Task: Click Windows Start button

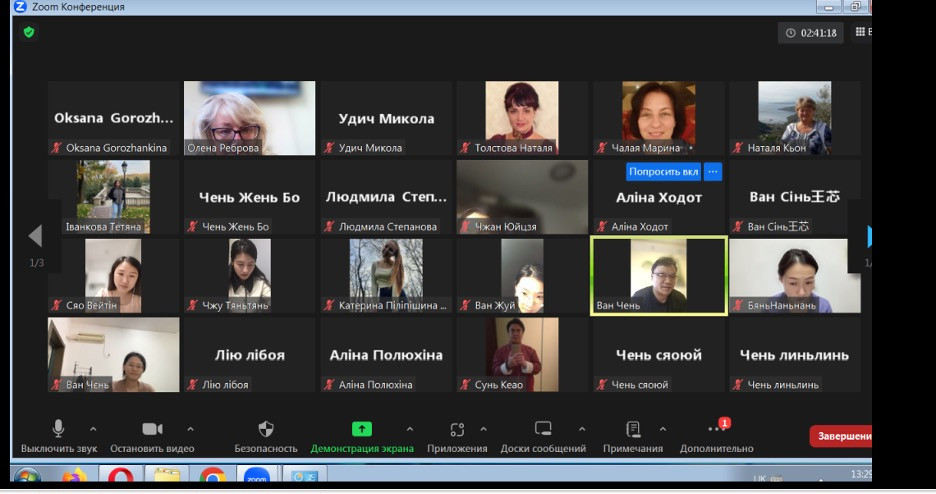Action: pyautogui.click(x=27, y=477)
